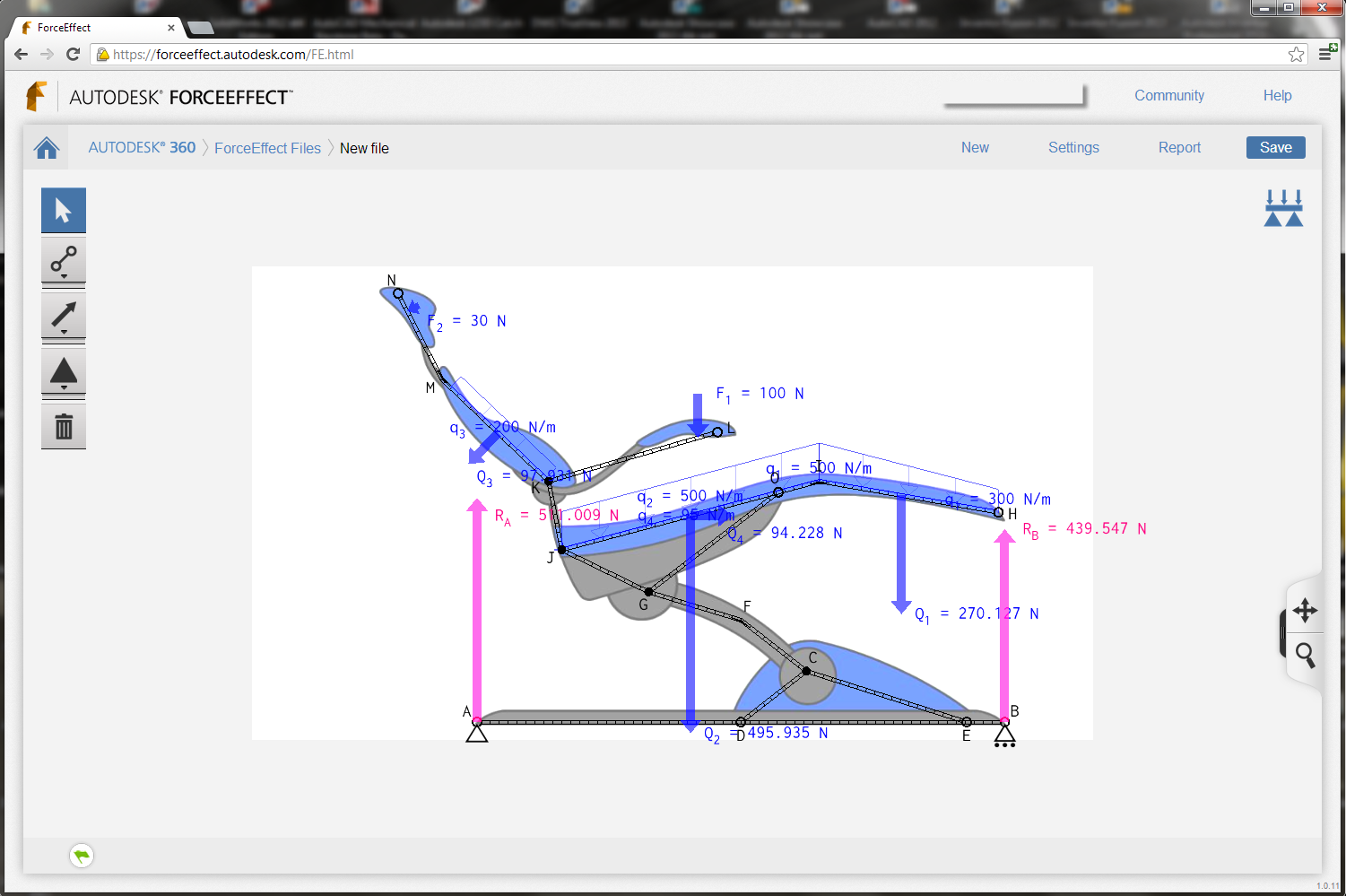Activate the Pan move tool
Screen dimensions: 1346x896
[x=1305, y=611]
